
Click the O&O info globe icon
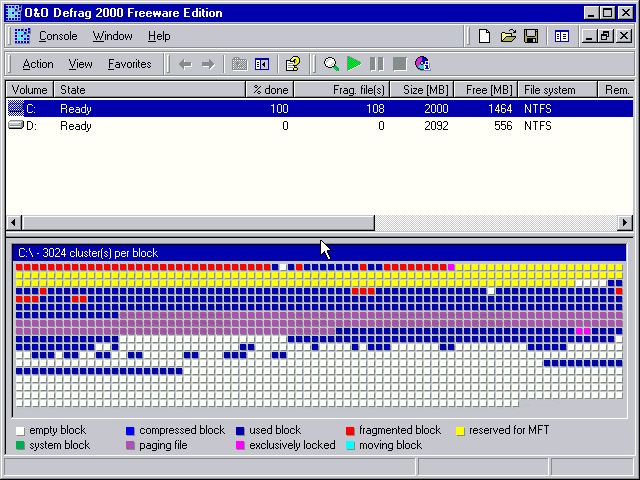pyautogui.click(x=422, y=64)
